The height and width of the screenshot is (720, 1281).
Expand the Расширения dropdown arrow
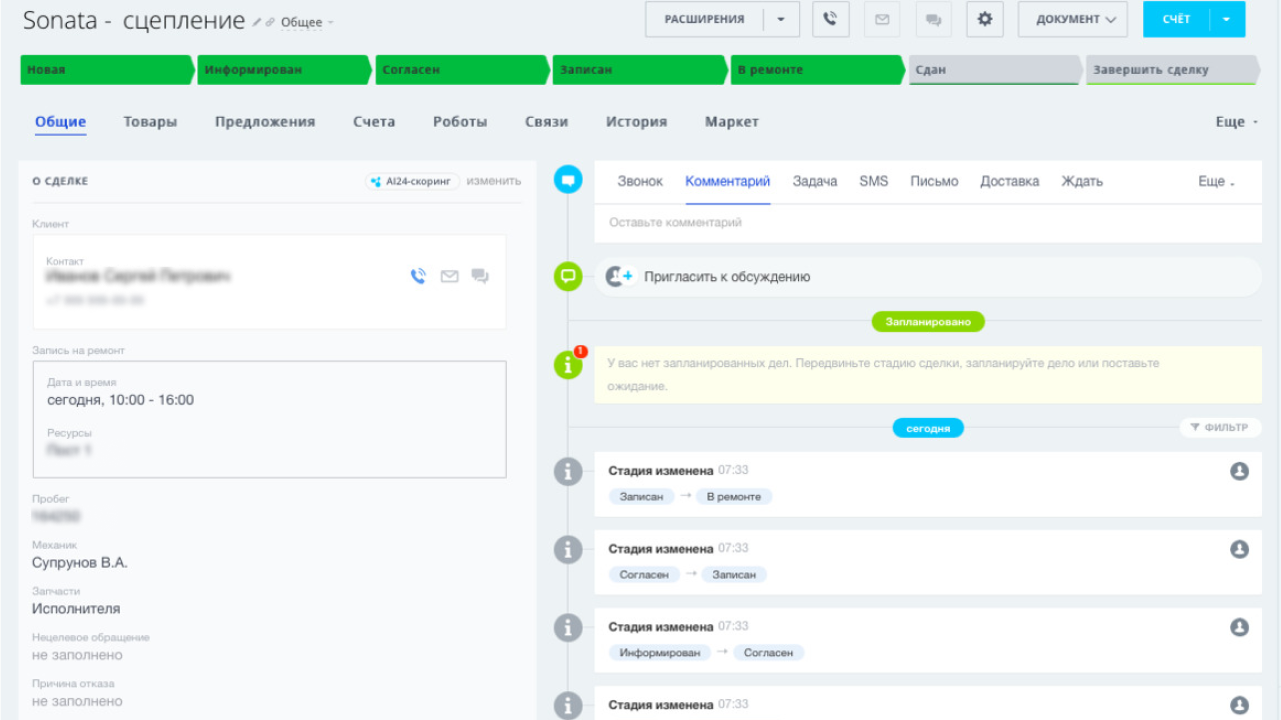pos(781,19)
